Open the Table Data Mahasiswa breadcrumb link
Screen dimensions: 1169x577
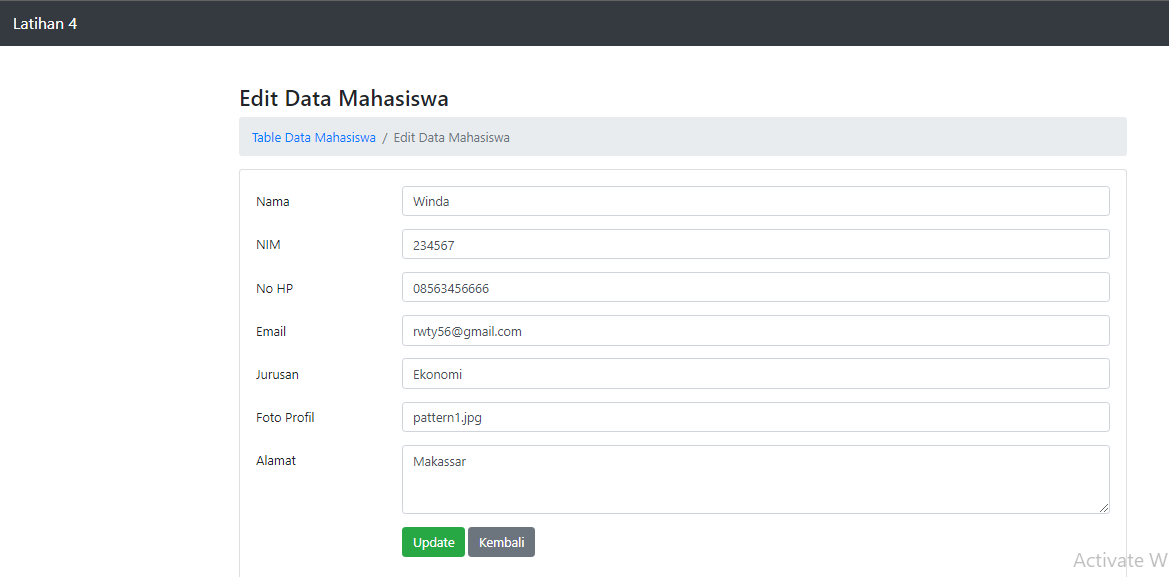pyautogui.click(x=313, y=137)
